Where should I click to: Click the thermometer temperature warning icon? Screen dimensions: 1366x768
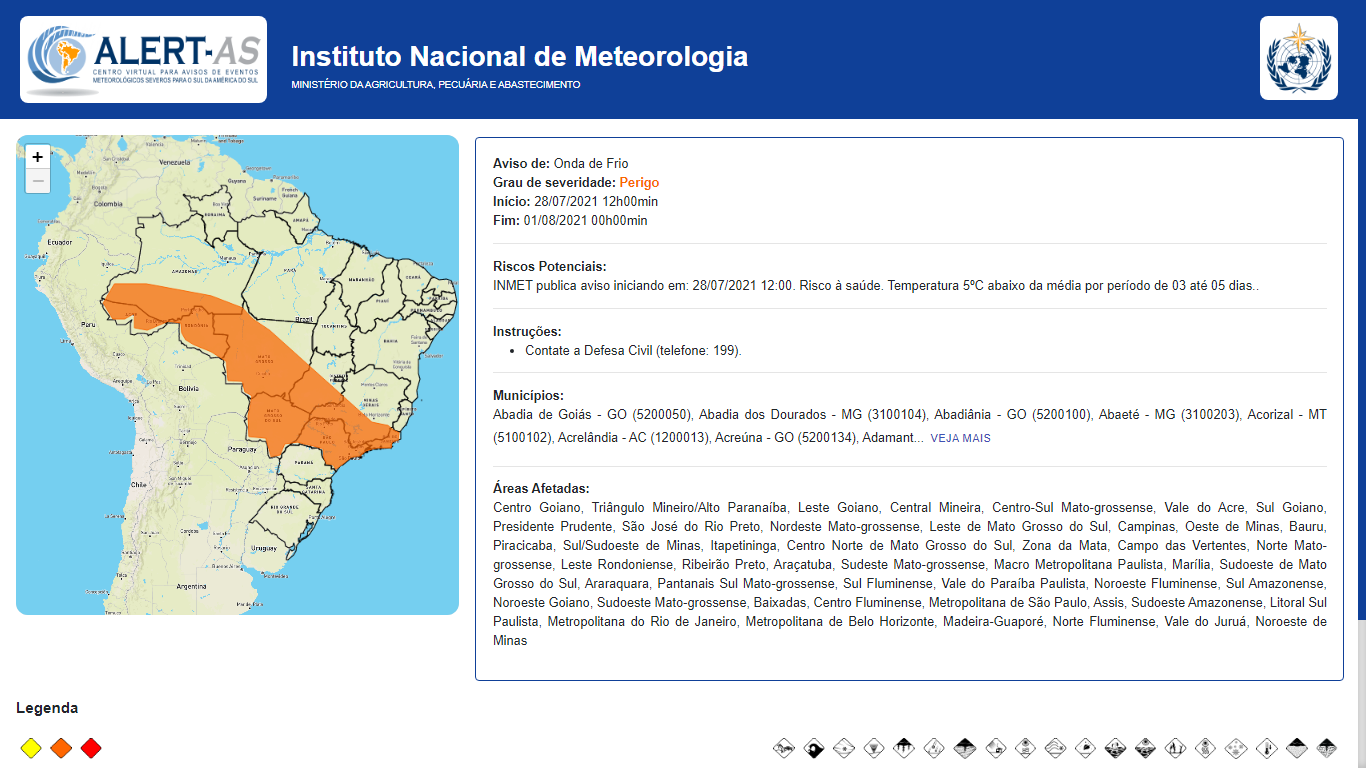(1267, 748)
